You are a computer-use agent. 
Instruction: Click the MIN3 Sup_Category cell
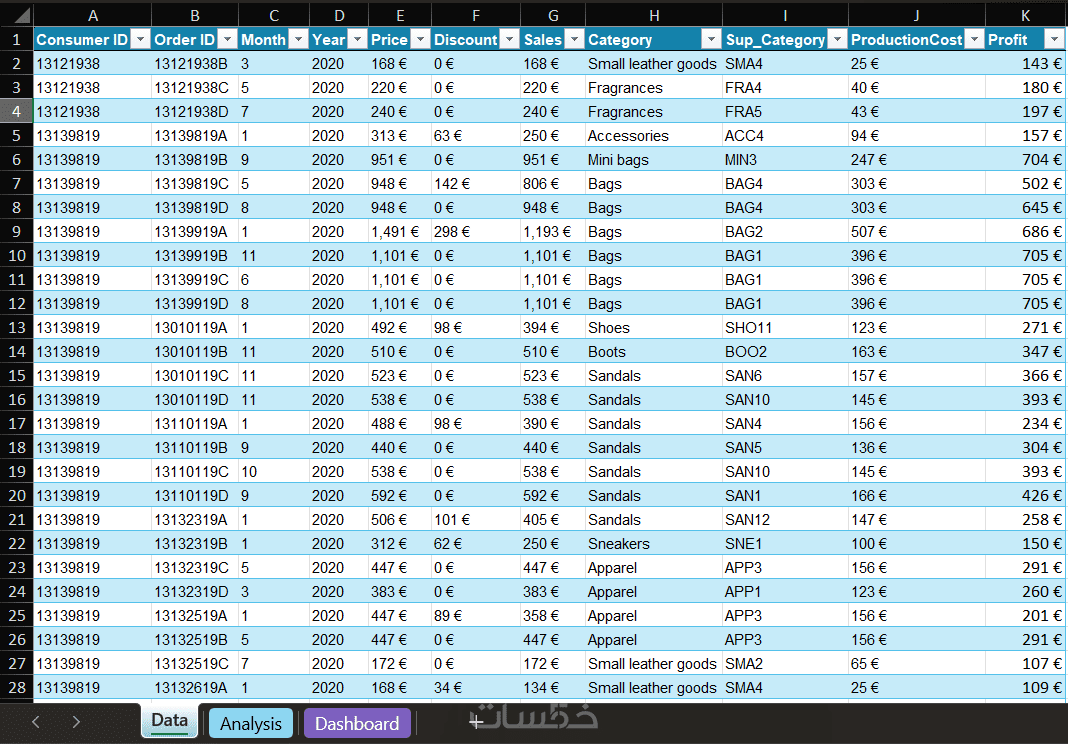tap(785, 160)
